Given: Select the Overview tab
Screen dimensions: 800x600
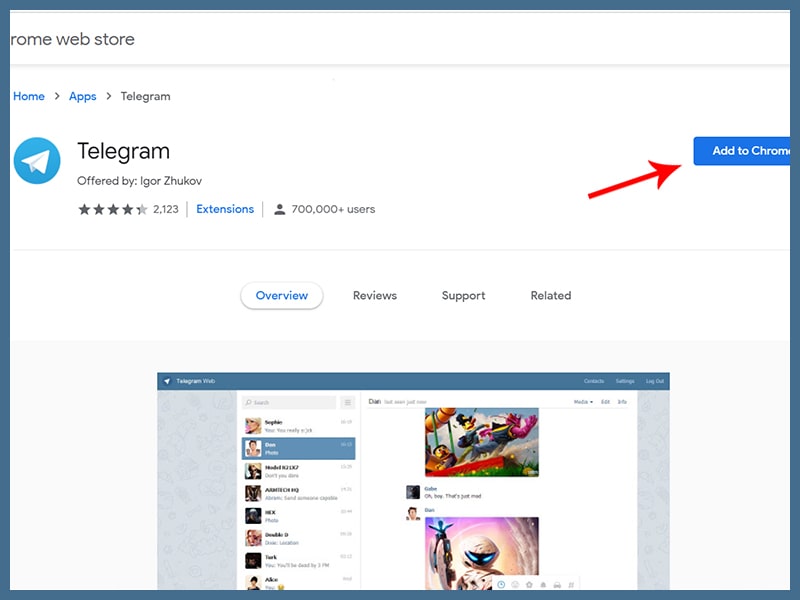Looking at the screenshot, I should [282, 295].
